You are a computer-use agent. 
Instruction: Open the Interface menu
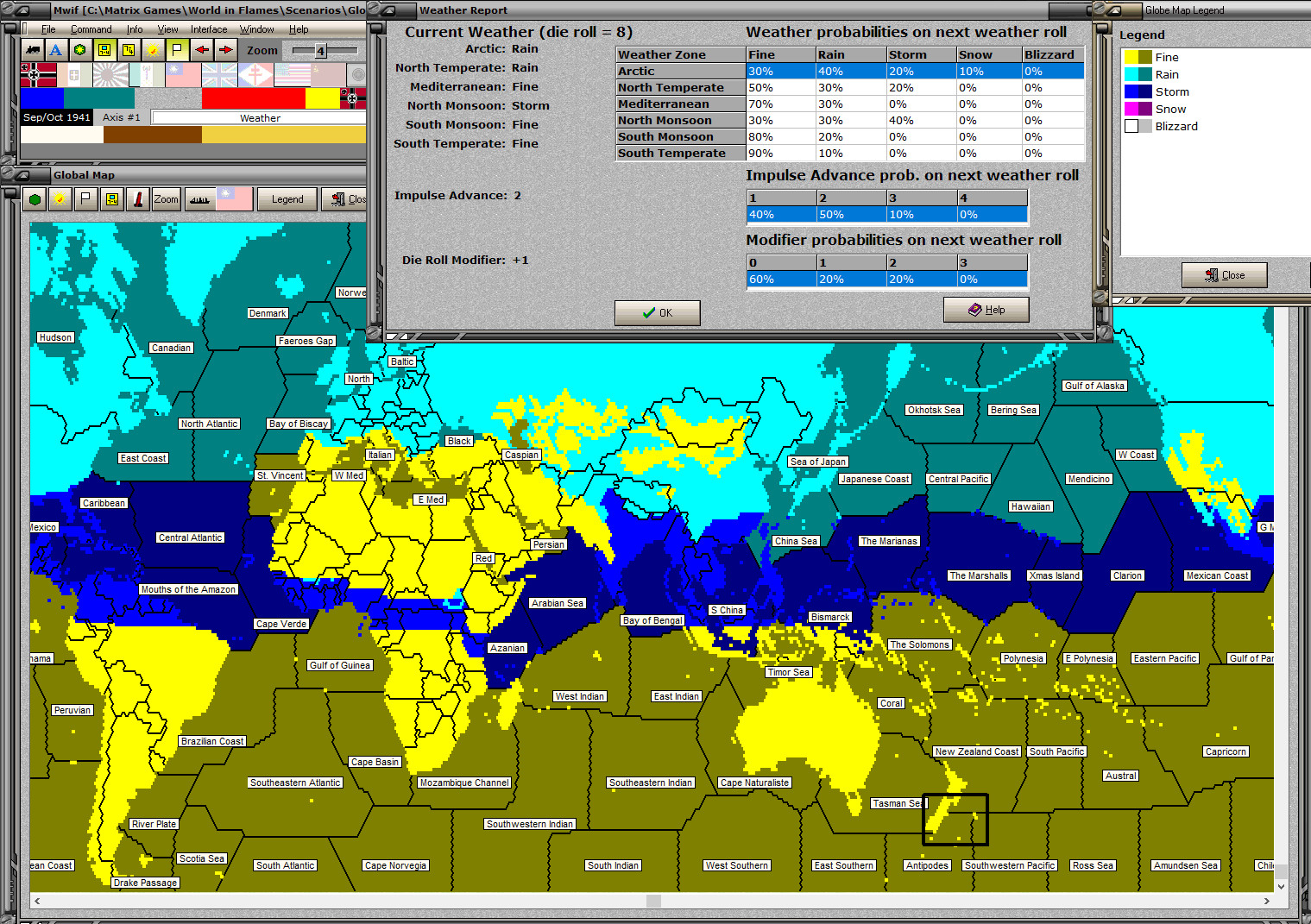coord(209,29)
